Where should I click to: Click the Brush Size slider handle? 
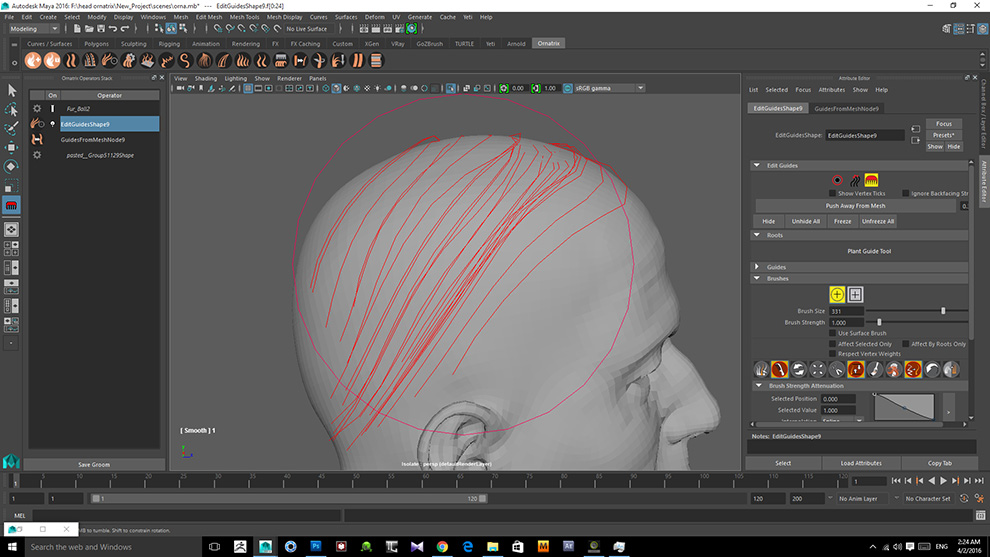click(943, 311)
